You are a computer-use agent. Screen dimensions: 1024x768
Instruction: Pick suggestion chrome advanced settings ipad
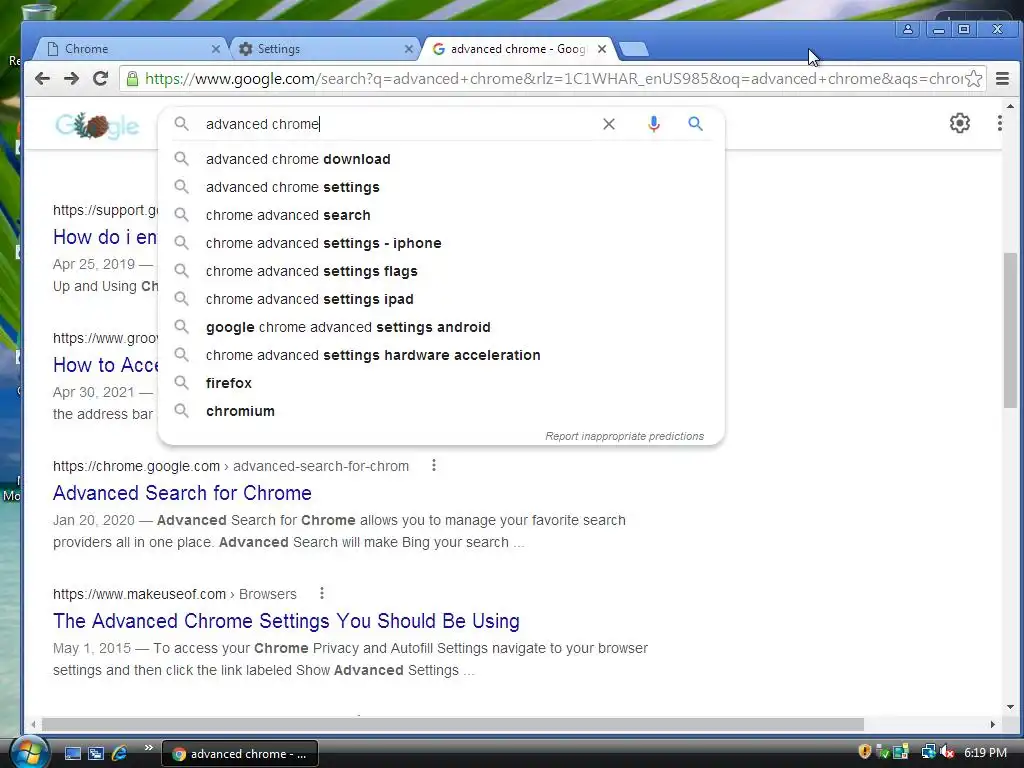click(x=441, y=299)
